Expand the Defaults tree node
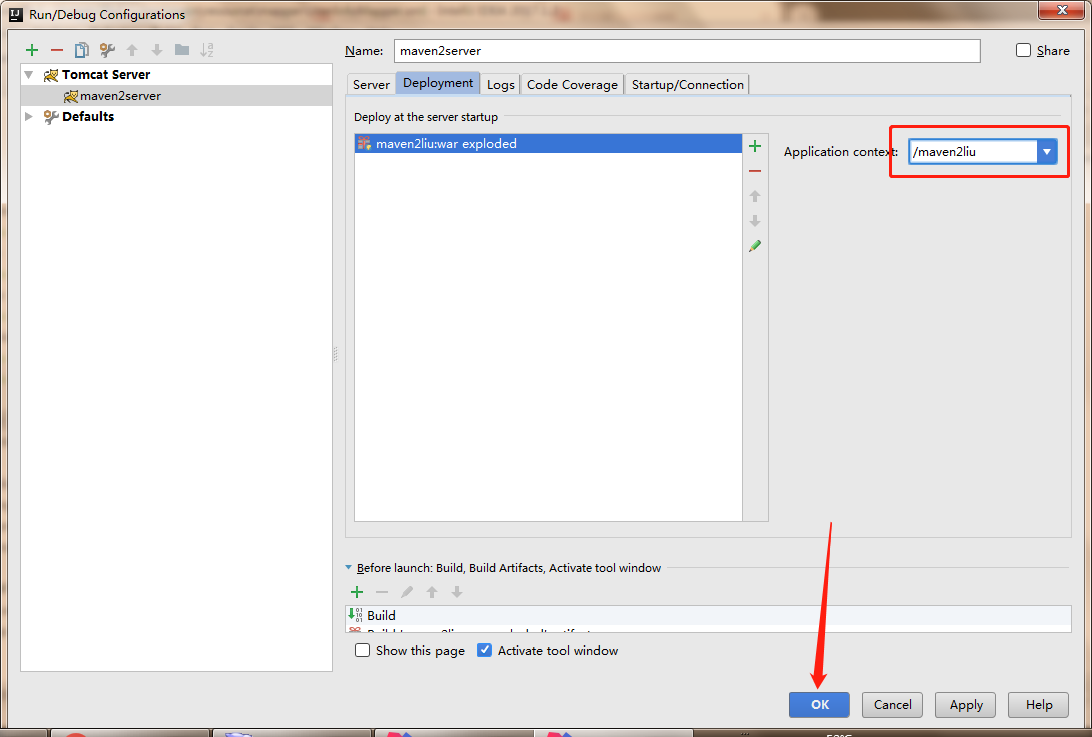Image resolution: width=1092 pixels, height=737 pixels. click(29, 116)
